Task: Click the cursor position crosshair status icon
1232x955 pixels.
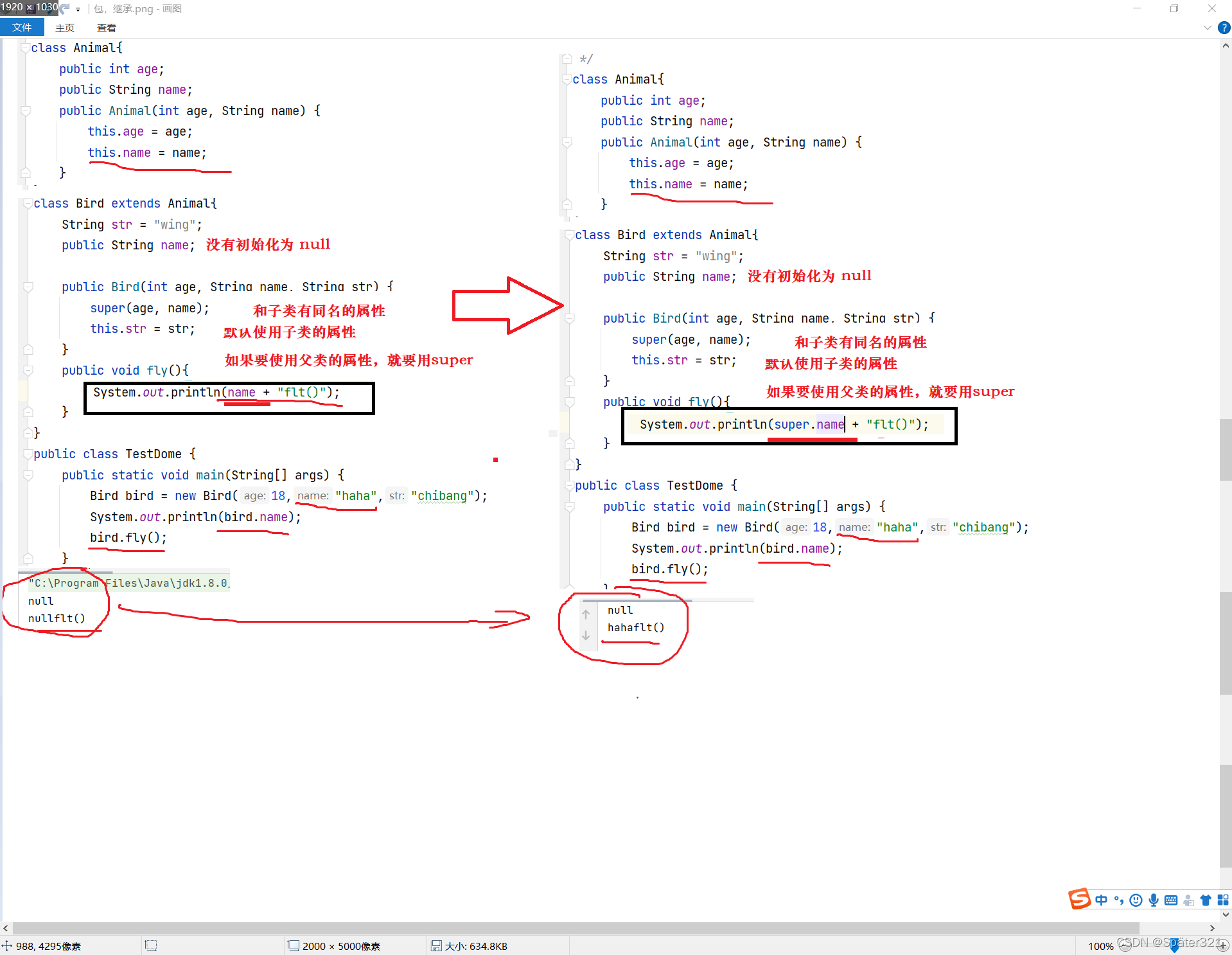Action: (x=7, y=946)
